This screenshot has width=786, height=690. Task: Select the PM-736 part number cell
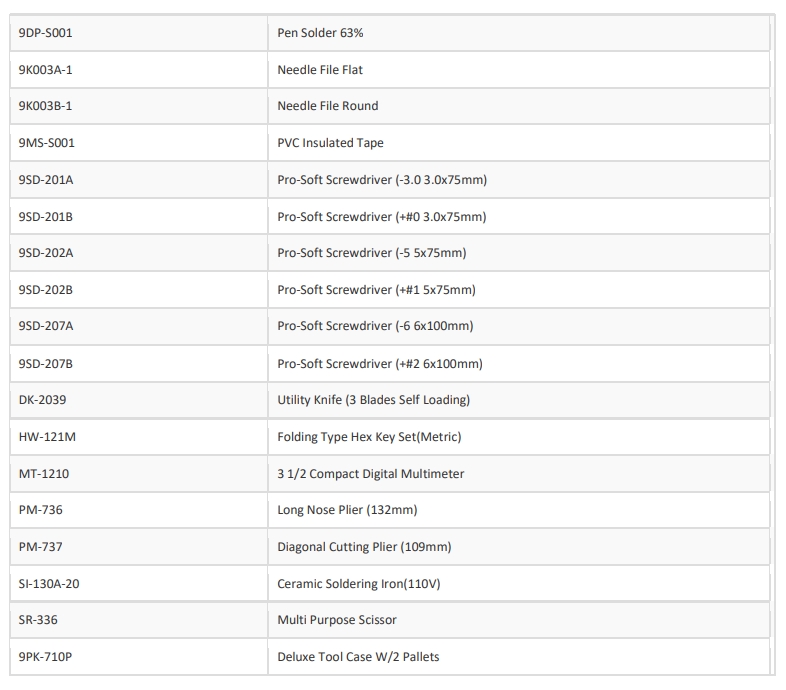pos(41,510)
